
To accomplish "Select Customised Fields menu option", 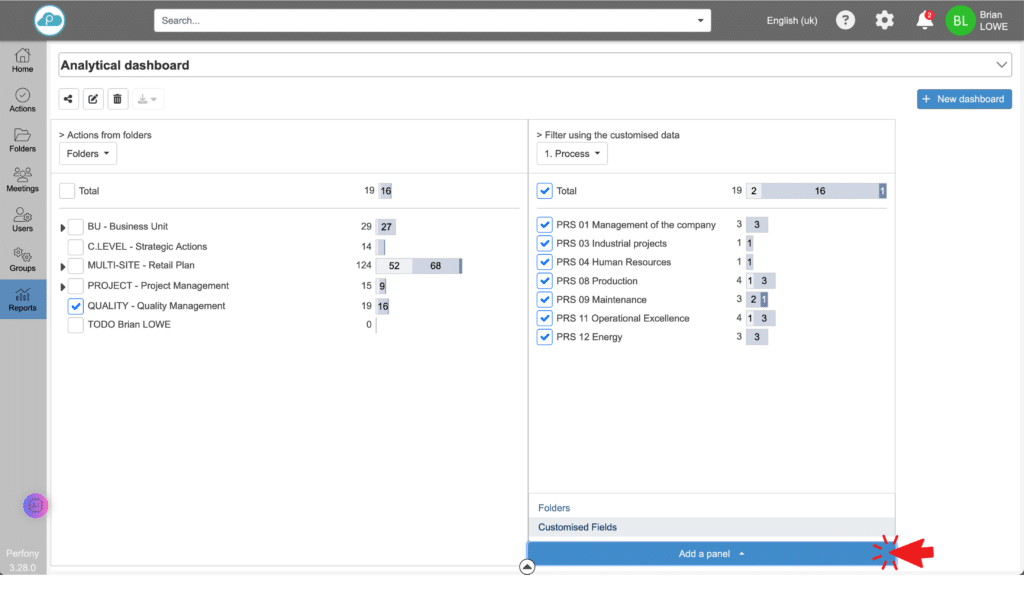I will pyautogui.click(x=577, y=527).
